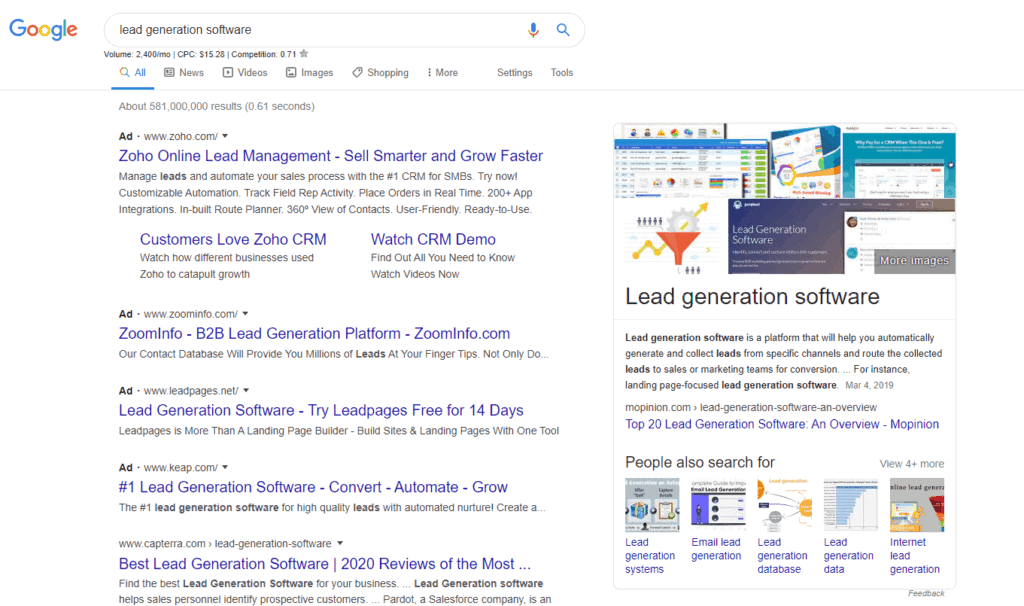Image resolution: width=1024 pixels, height=606 pixels.
Task: Open Best Lead Generation Software Capterra result
Action: pyautogui.click(x=325, y=564)
